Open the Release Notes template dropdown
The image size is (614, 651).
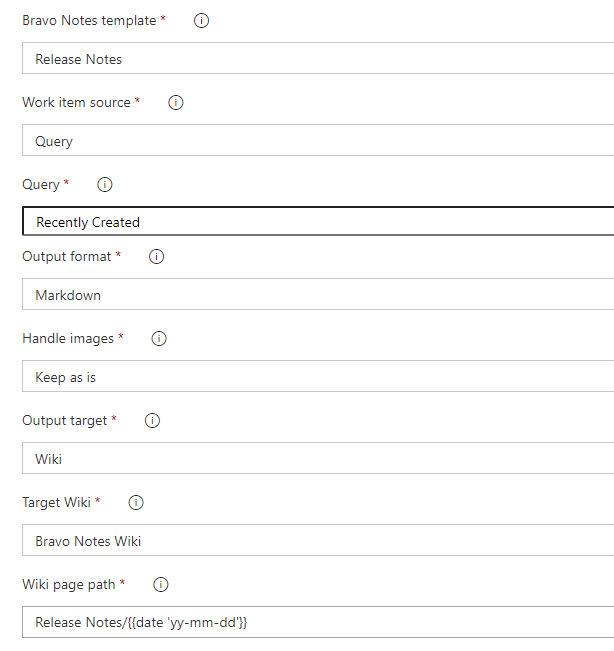318,58
